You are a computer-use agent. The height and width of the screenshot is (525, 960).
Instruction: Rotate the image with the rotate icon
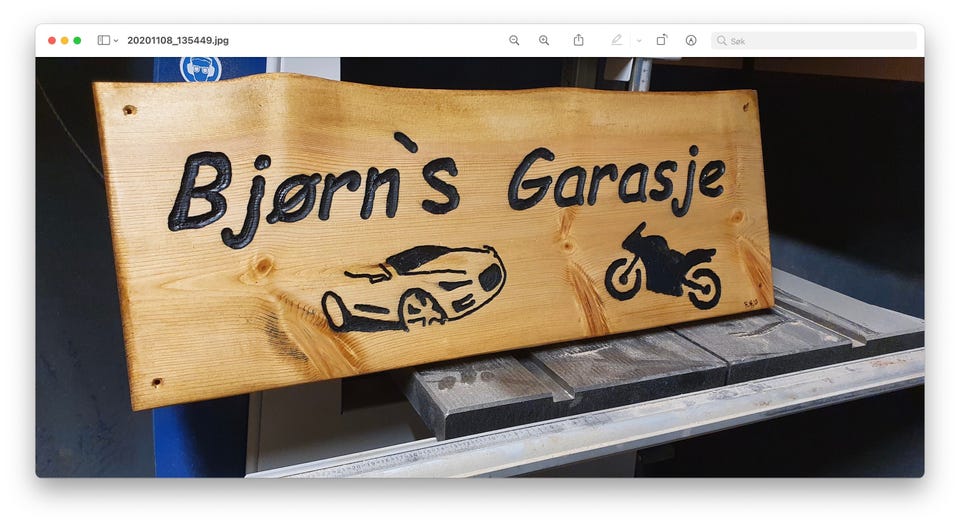(x=661, y=40)
